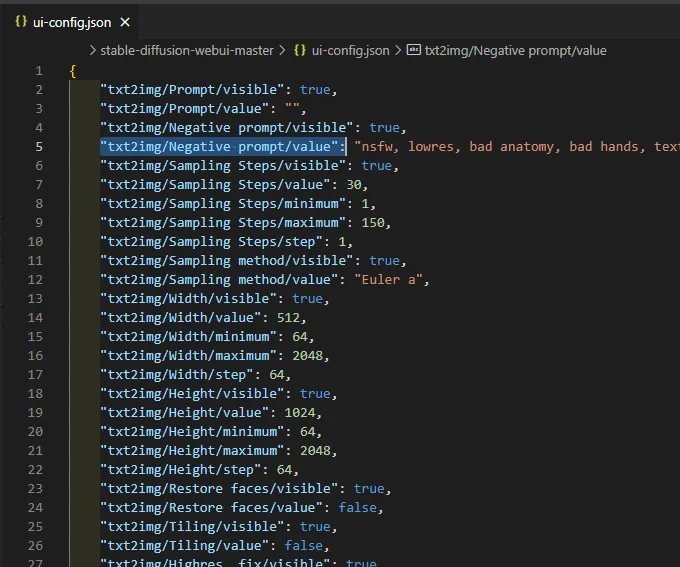Click line number 5 in gutter

coord(39,147)
